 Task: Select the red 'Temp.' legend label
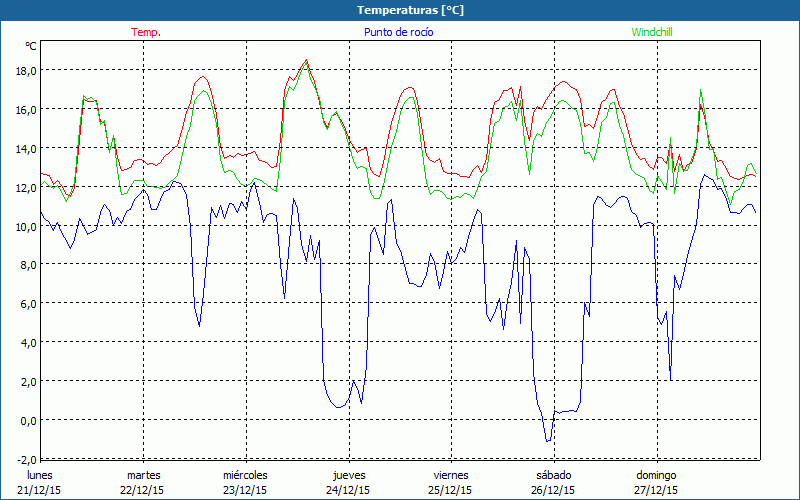(146, 32)
